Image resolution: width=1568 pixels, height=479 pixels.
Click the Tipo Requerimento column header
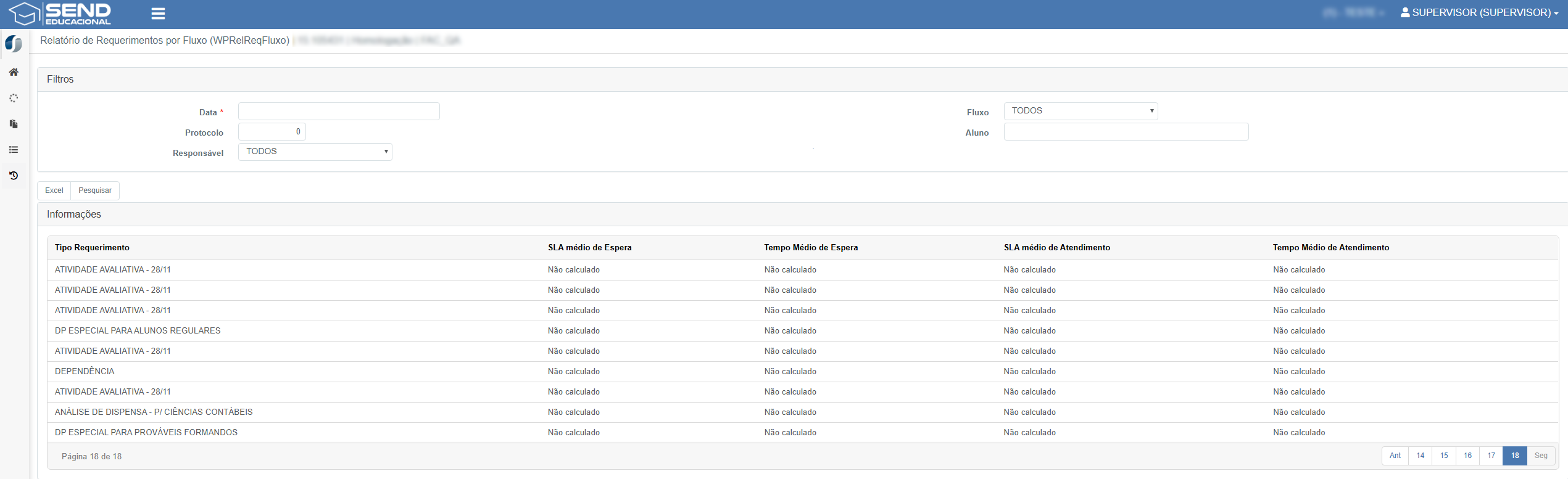coord(92,247)
